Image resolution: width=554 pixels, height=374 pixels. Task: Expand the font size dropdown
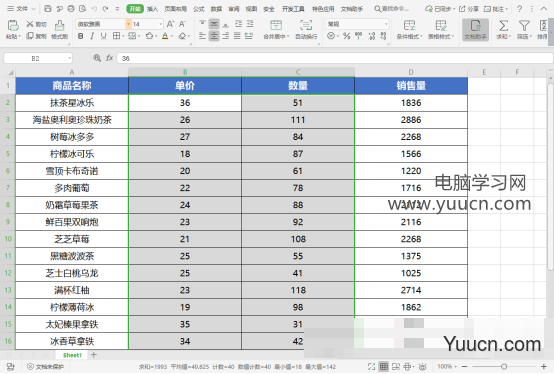[160, 24]
